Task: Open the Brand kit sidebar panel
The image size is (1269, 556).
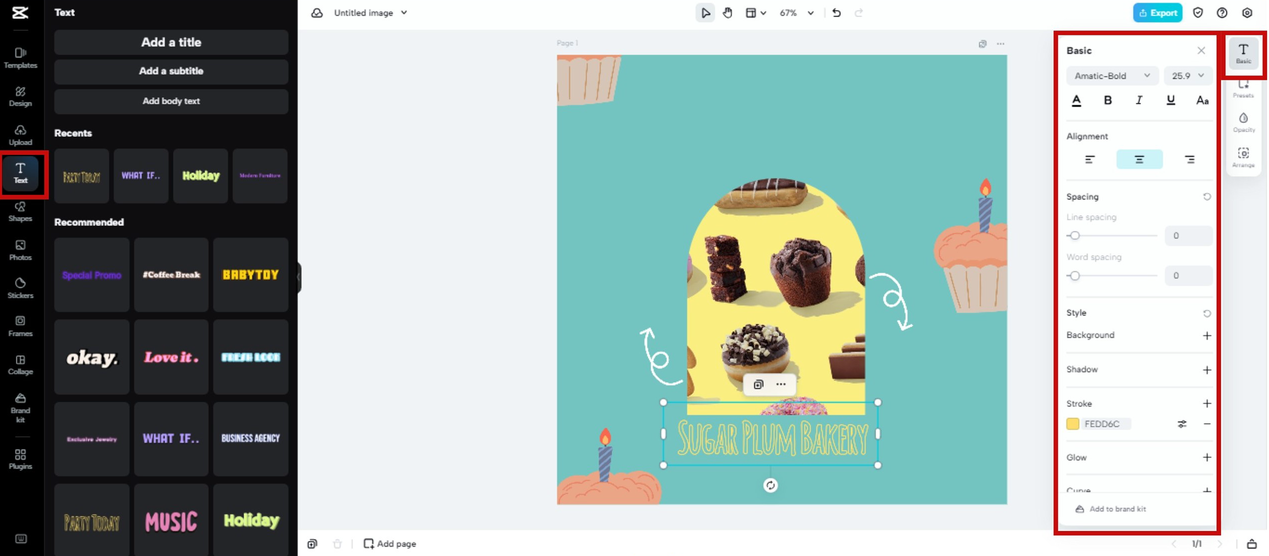Action: click(x=20, y=406)
